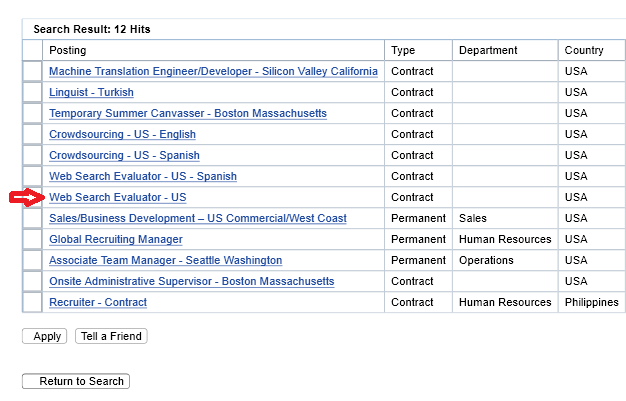Image resolution: width=626 pixels, height=401 pixels.
Task: Click the Apply button
Action: [x=45, y=337]
